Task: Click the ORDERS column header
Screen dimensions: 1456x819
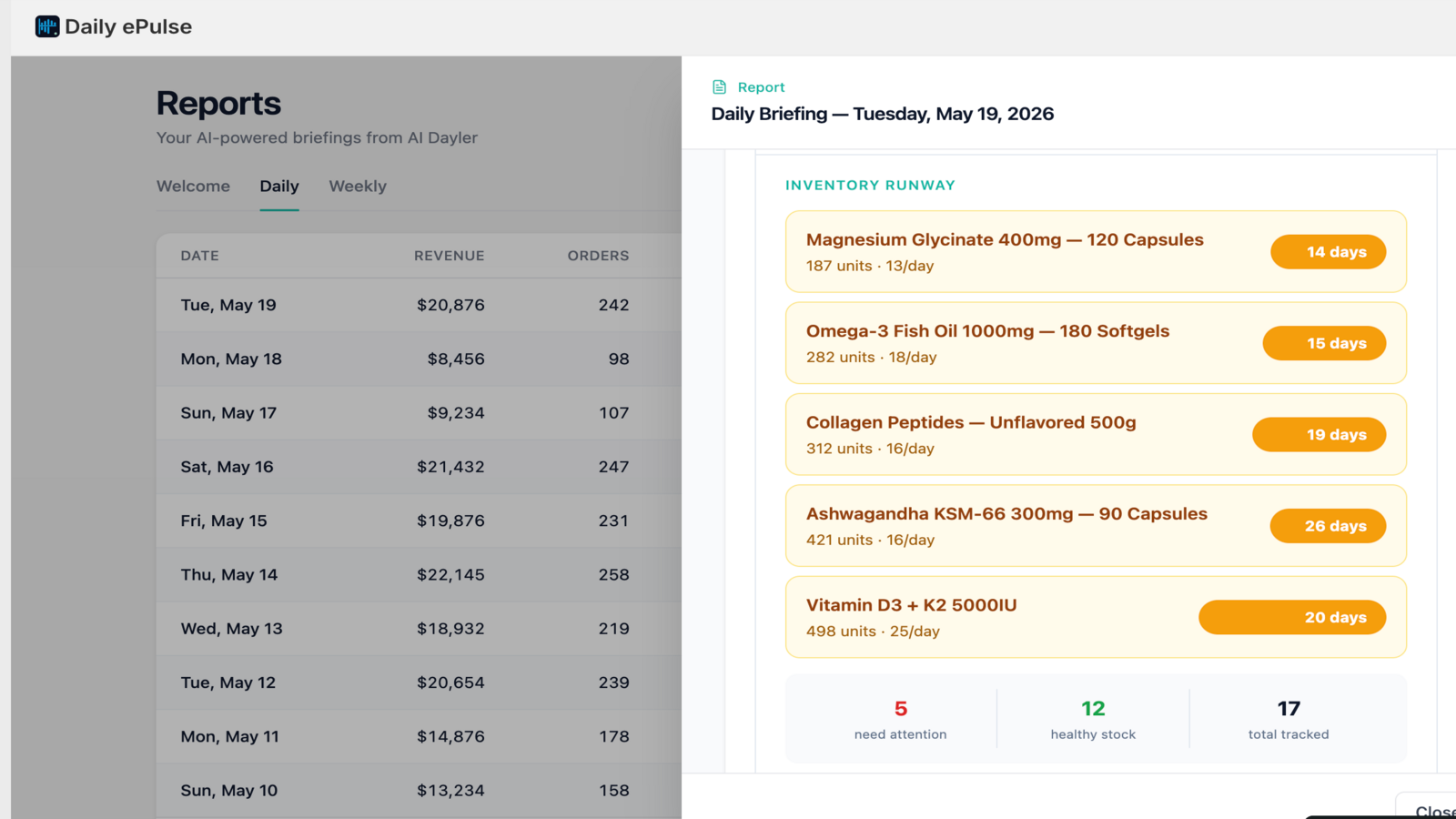Action: [x=598, y=256]
